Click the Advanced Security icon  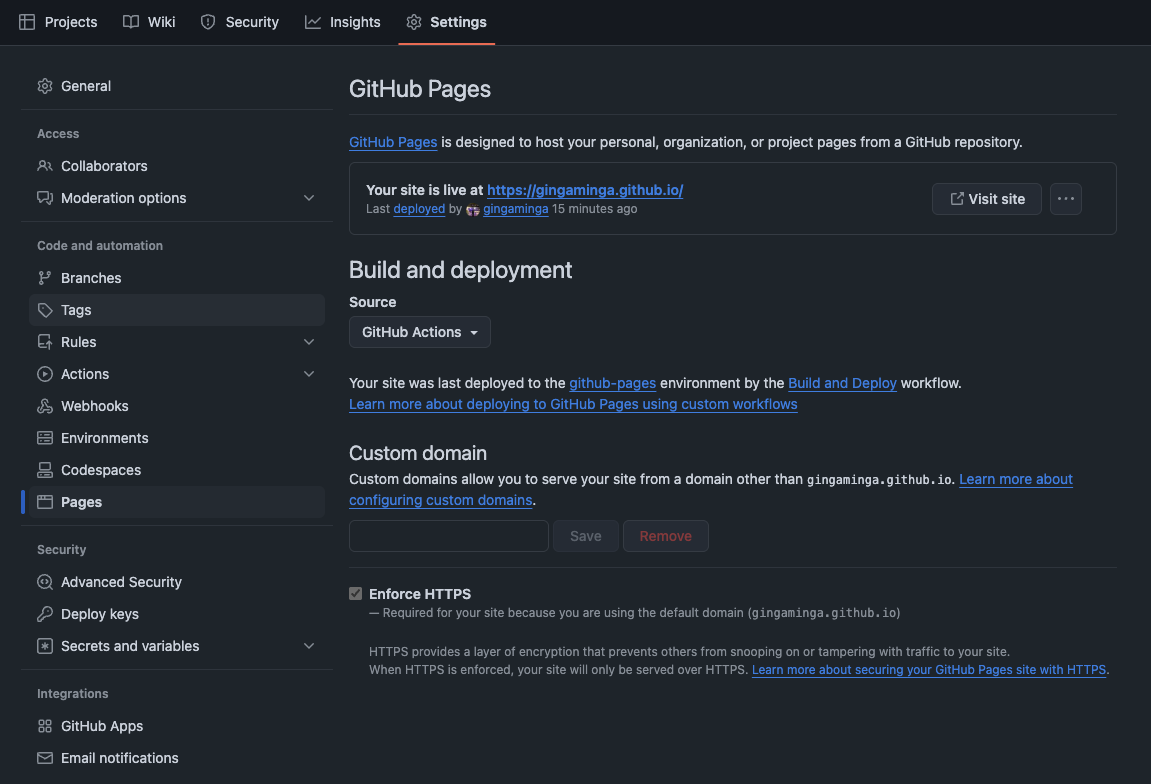(x=45, y=582)
